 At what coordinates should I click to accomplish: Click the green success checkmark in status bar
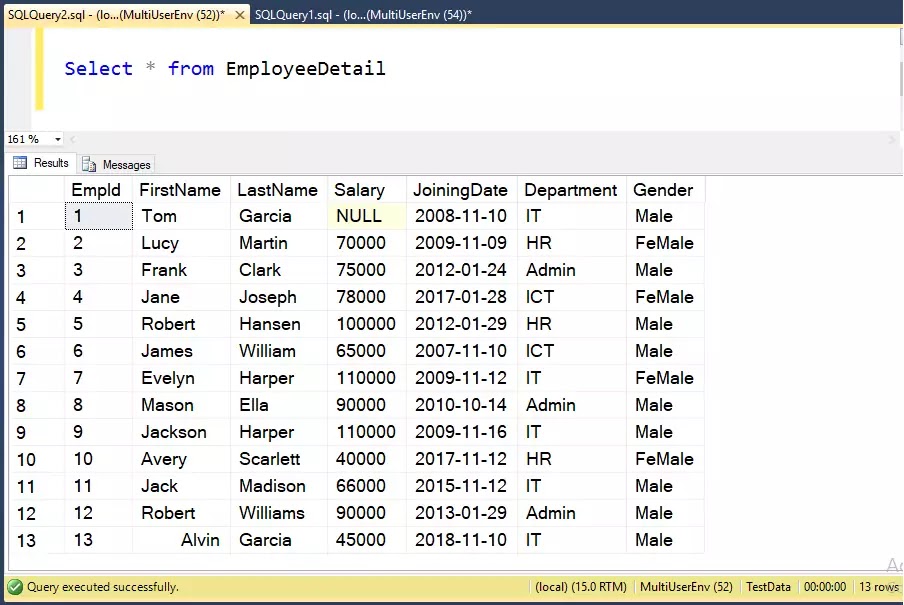[14, 587]
